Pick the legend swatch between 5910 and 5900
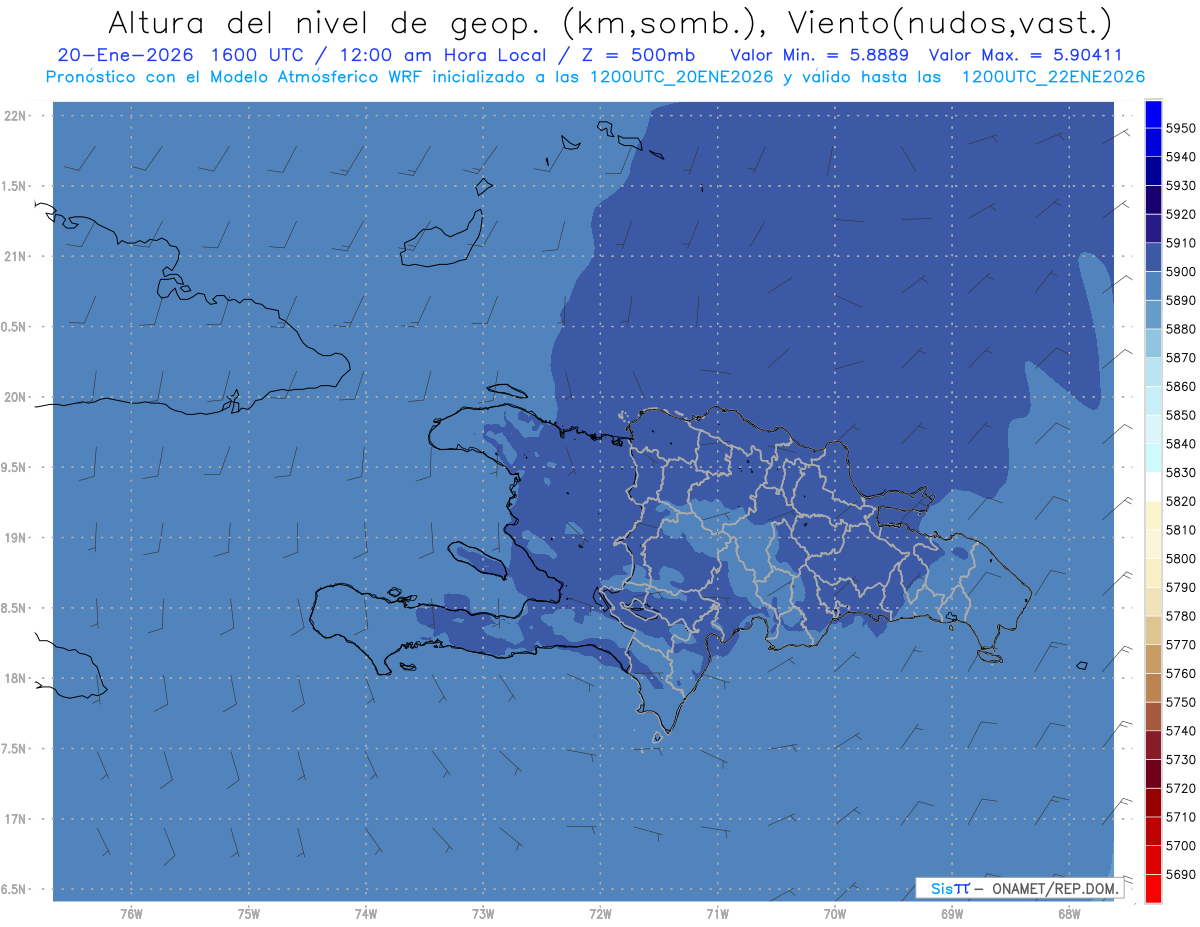Viewport: 1200px width, 927px height. pos(1153,257)
